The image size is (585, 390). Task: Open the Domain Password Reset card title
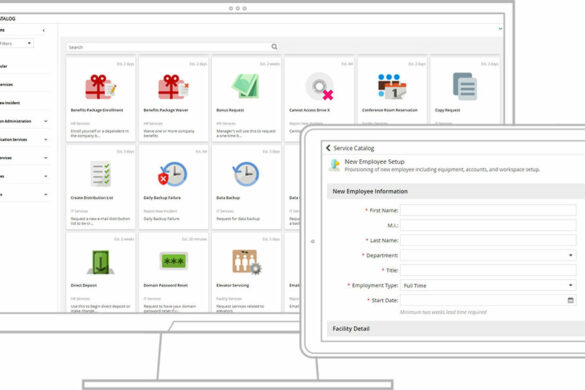[x=166, y=285]
